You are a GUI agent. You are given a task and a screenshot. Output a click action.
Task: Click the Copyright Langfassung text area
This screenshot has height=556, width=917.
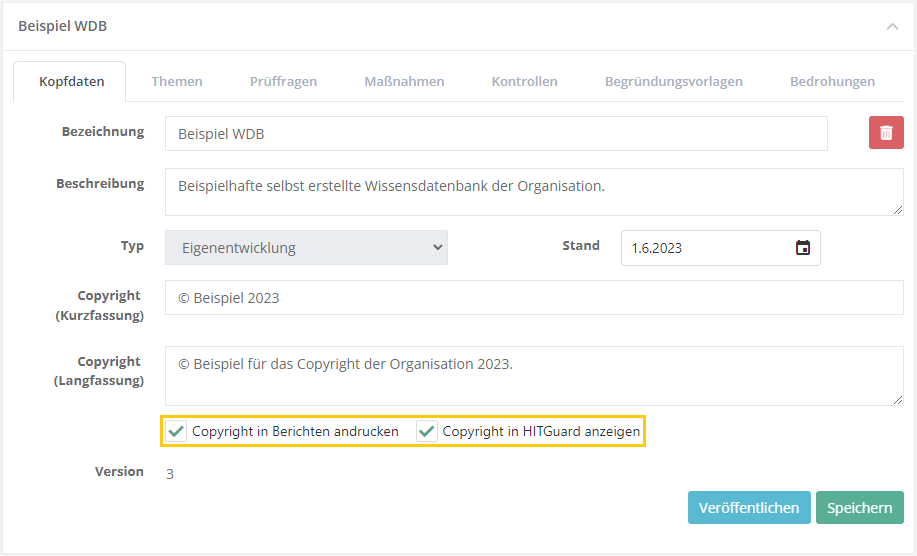[x=534, y=376]
